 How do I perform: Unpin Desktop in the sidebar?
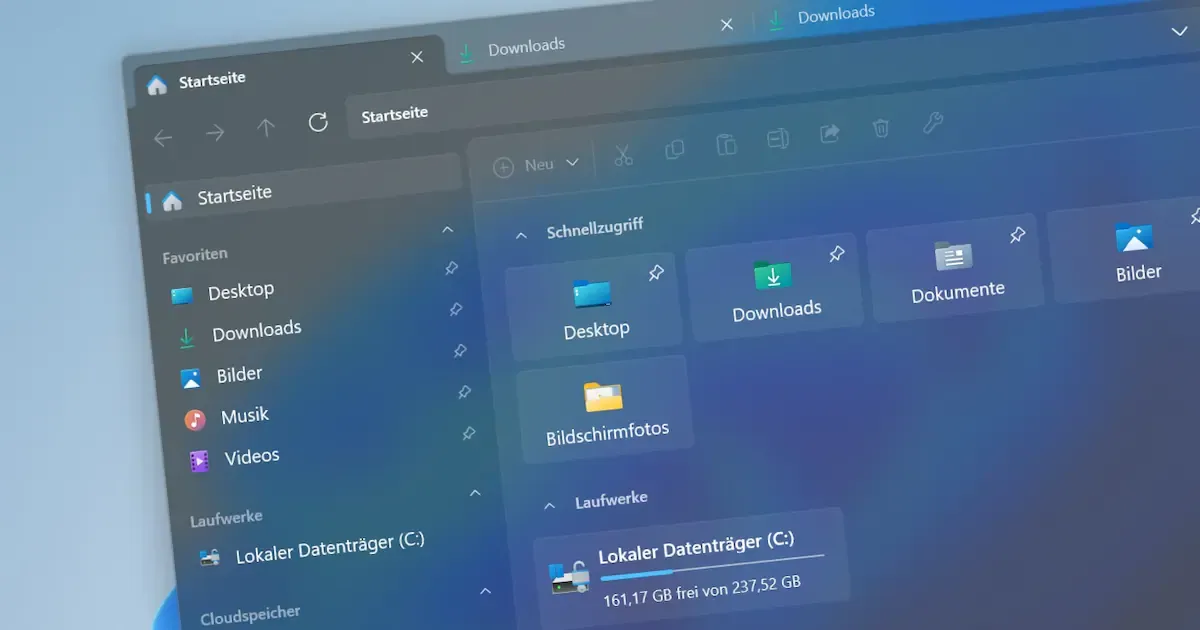[x=451, y=268]
